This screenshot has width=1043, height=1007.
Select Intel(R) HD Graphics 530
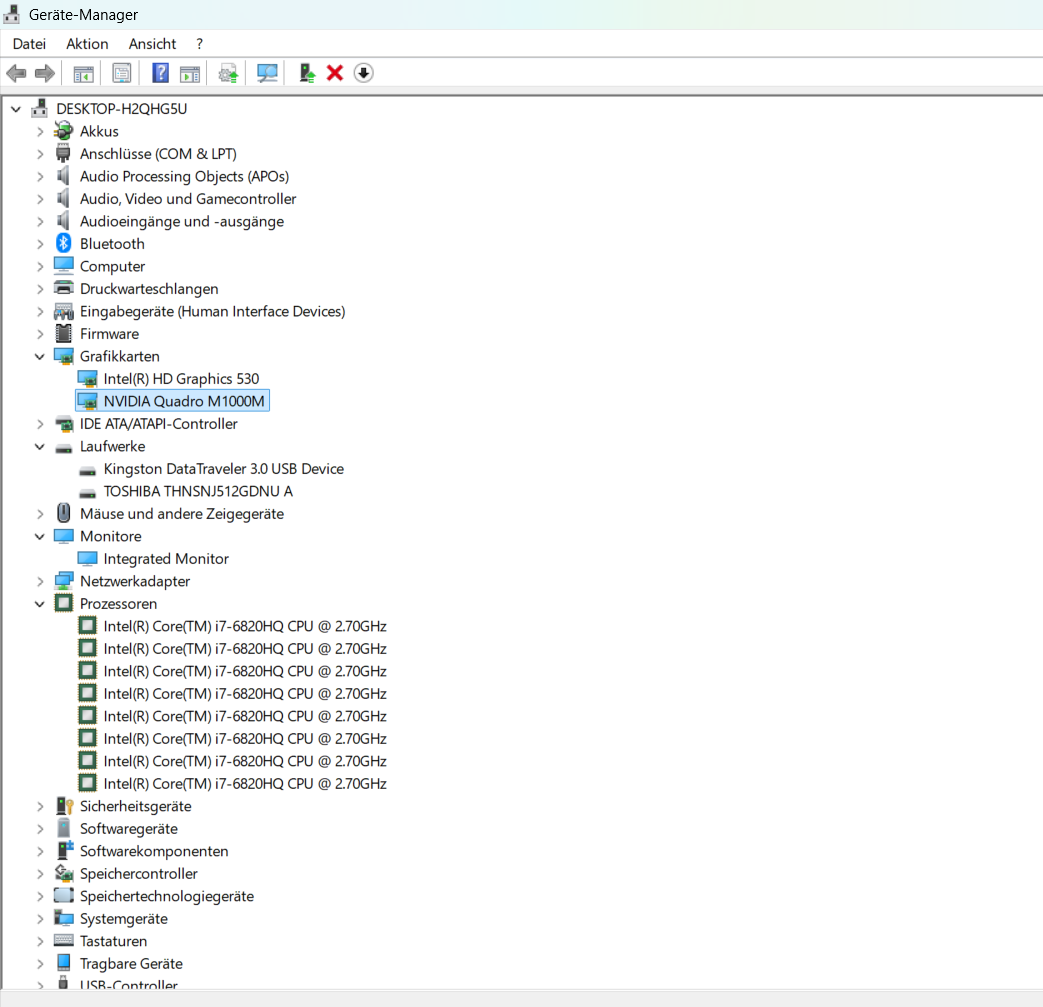[181, 378]
